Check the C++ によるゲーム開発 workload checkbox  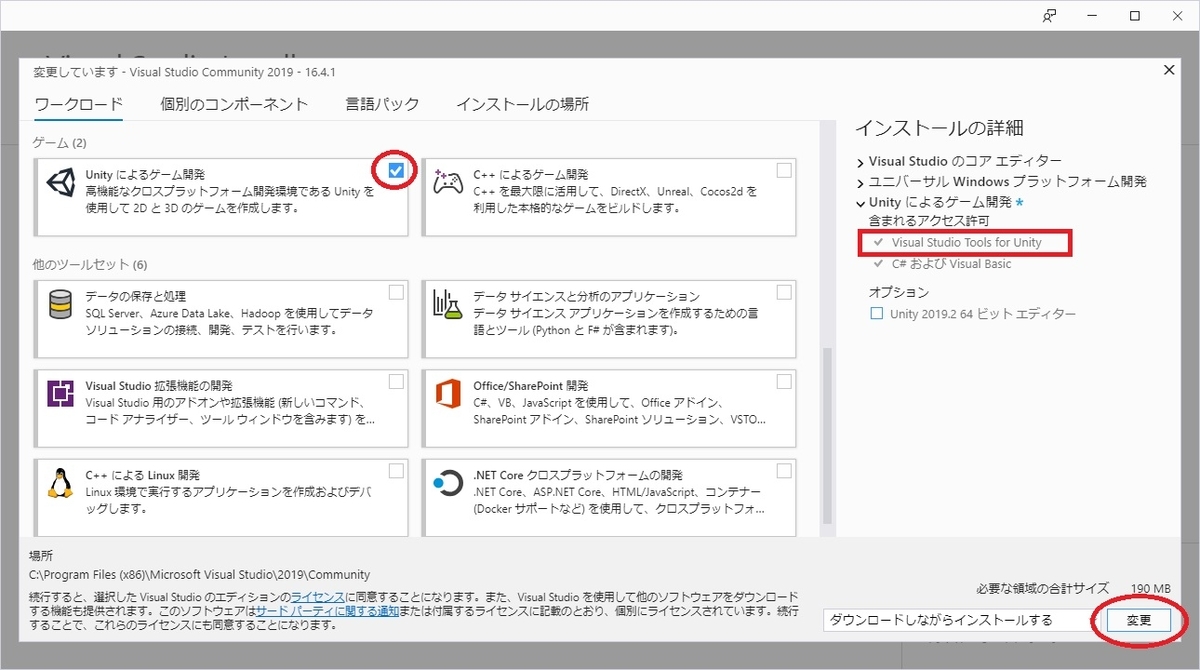[x=784, y=170]
